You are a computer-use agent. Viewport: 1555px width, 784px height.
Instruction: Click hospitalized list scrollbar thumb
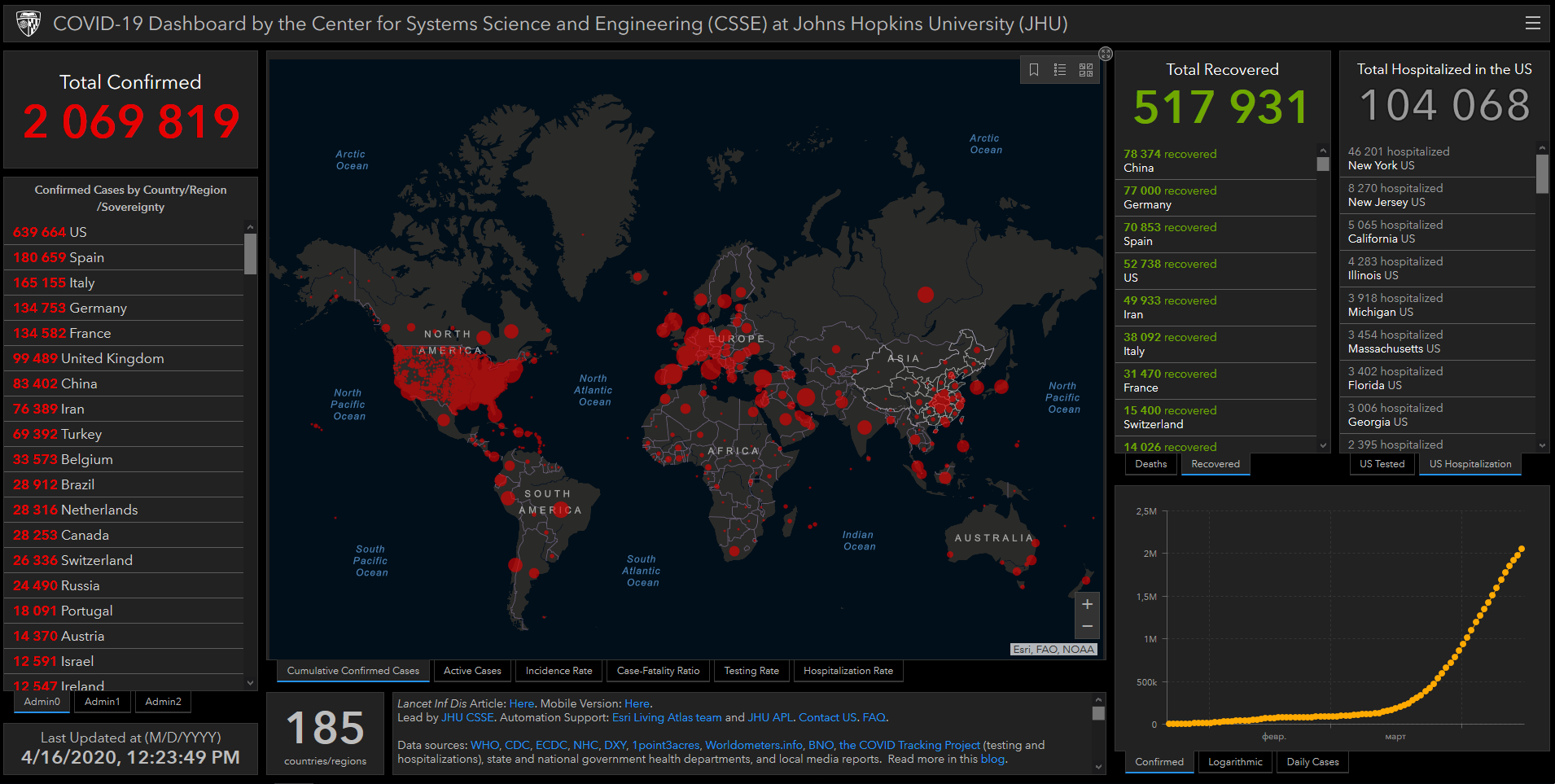coord(1542,173)
